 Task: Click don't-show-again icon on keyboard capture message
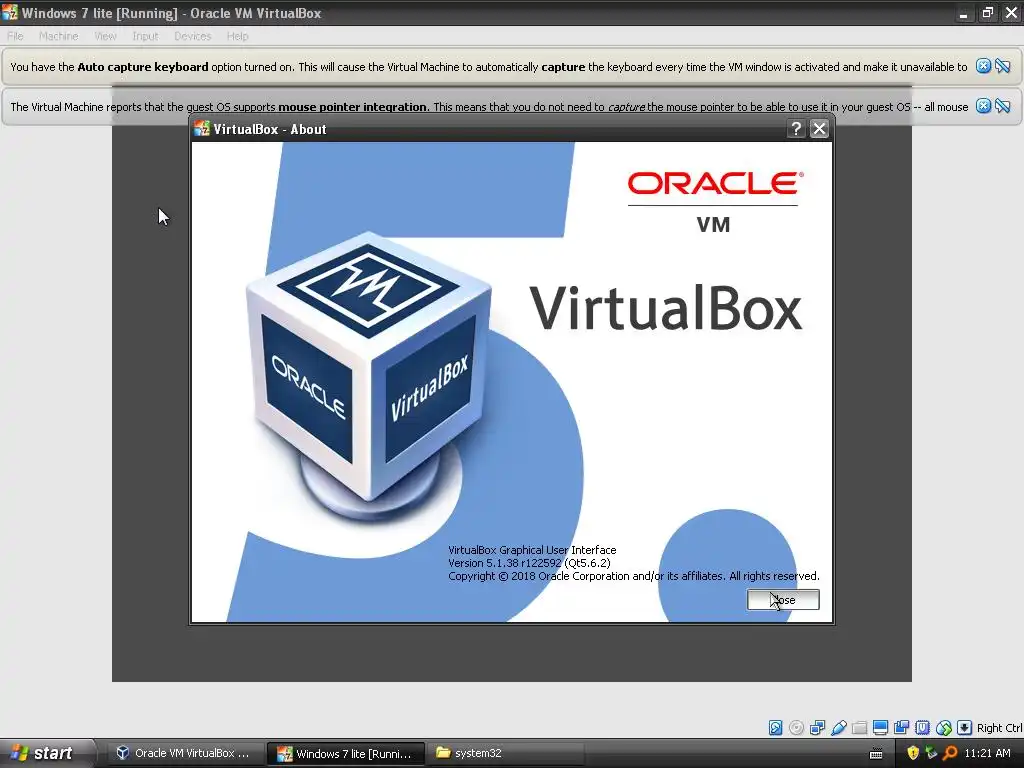coord(1002,66)
